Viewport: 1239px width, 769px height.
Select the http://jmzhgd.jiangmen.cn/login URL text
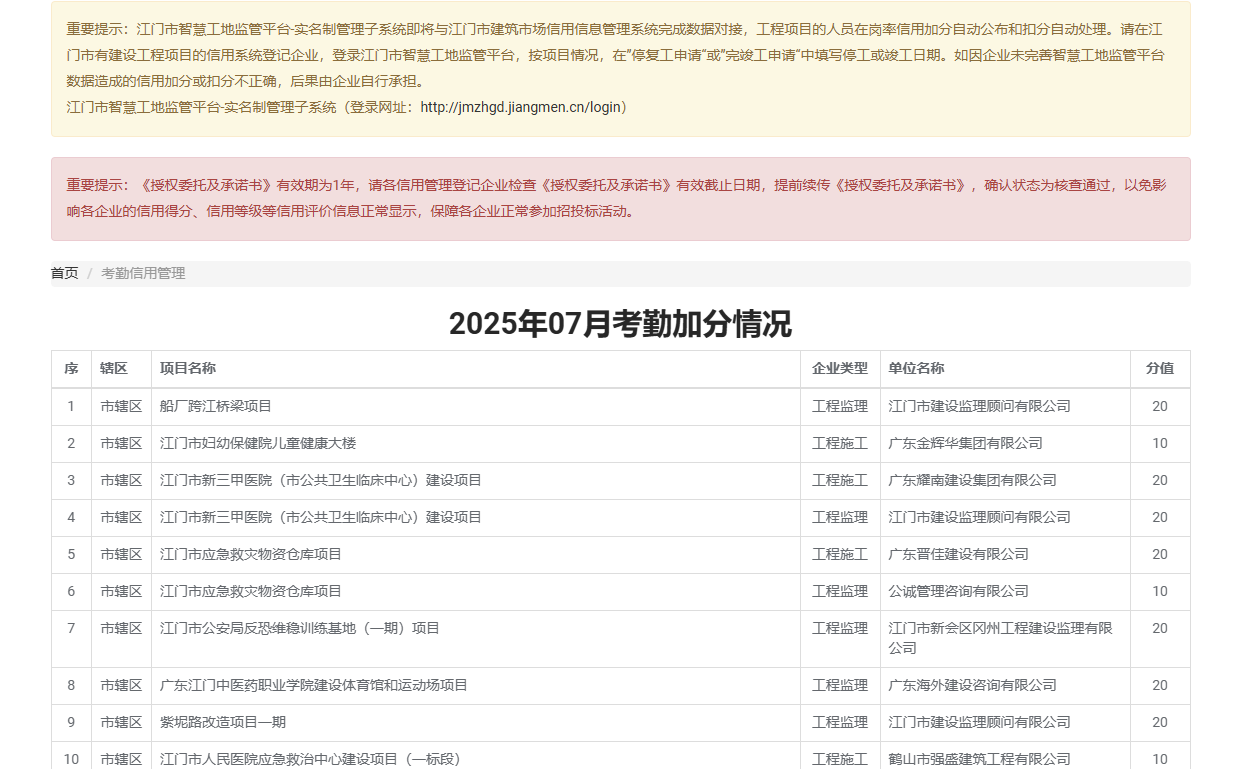click(x=520, y=107)
